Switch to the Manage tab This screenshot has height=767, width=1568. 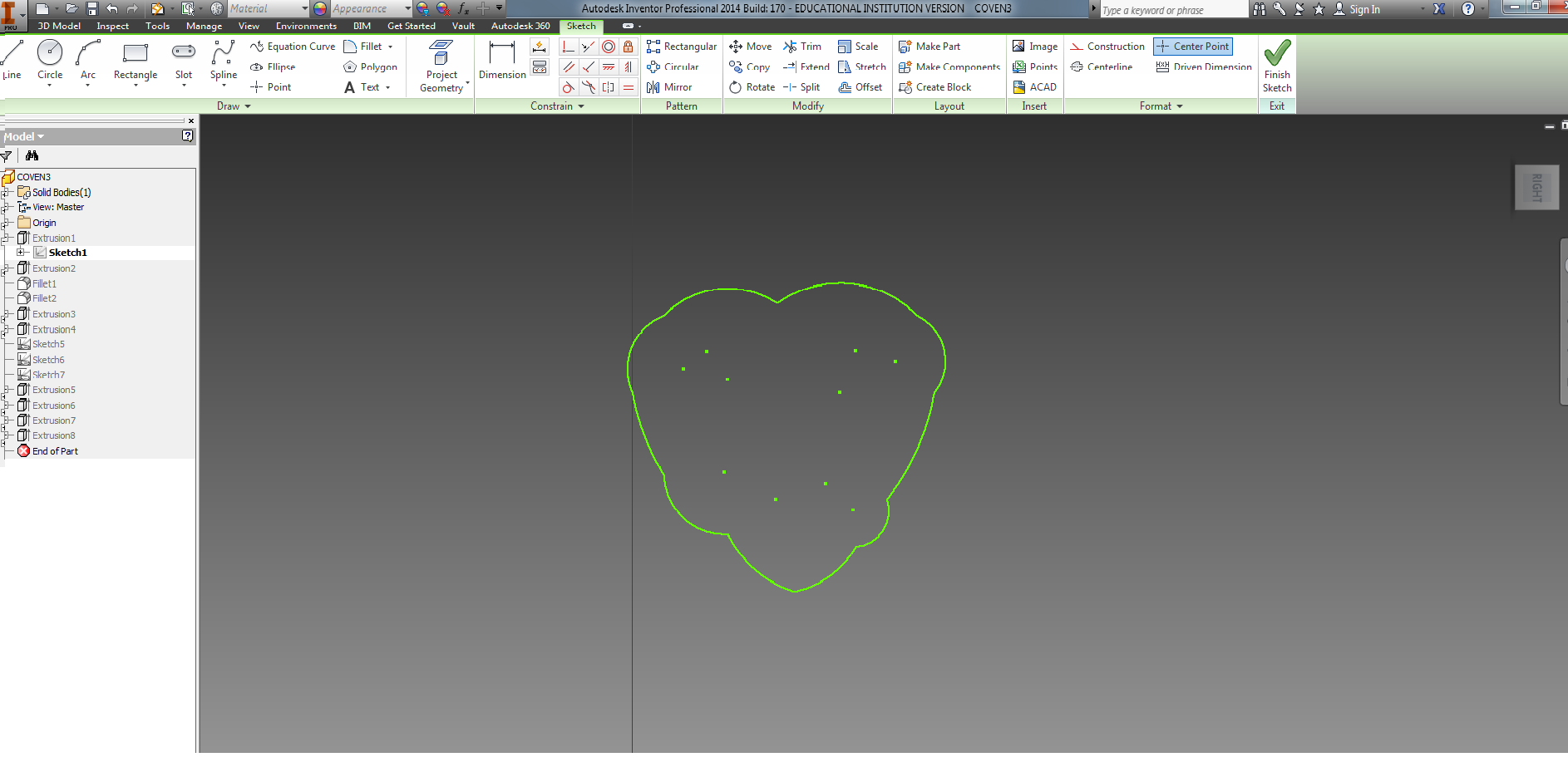click(204, 26)
